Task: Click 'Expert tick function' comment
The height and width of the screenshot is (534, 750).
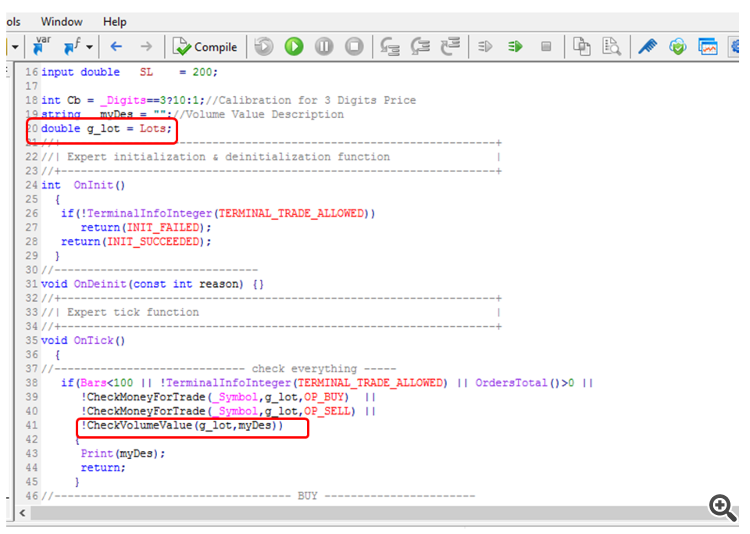Action: pyautogui.click(x=132, y=312)
